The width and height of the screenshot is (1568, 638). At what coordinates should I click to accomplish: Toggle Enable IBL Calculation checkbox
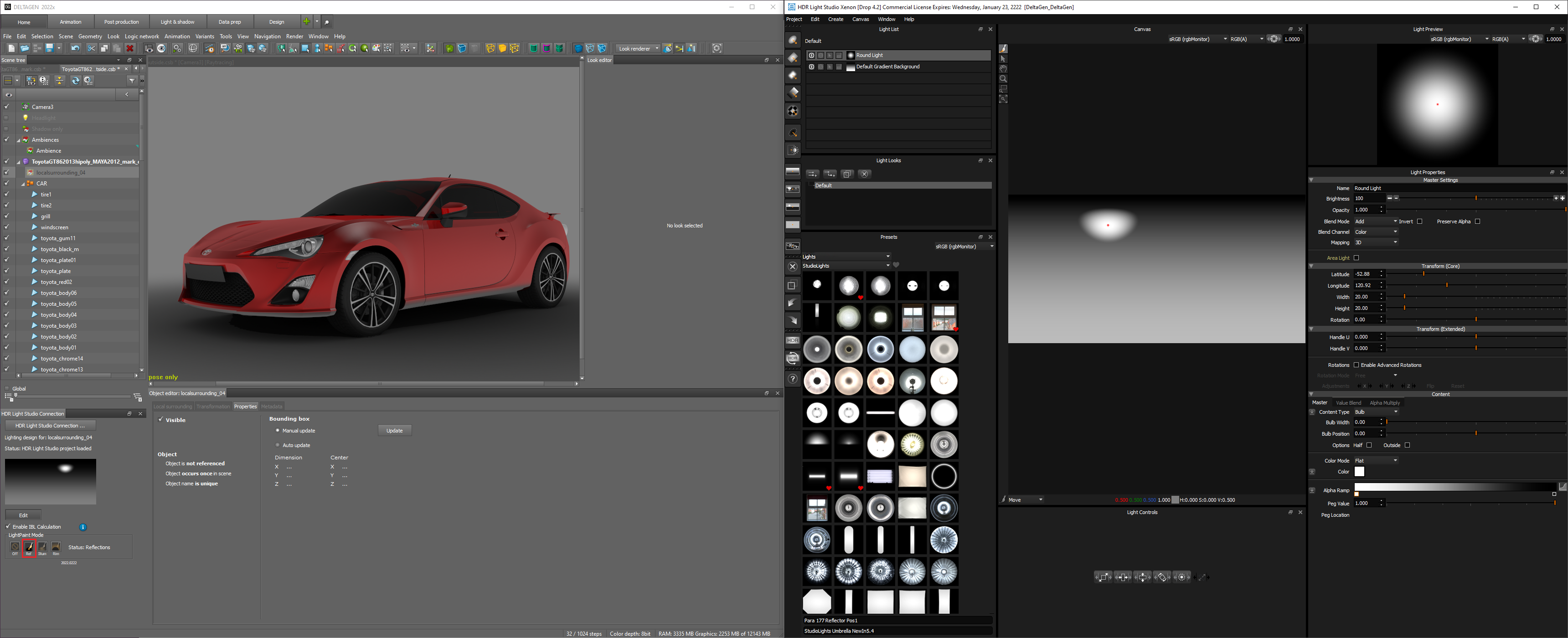(10, 527)
